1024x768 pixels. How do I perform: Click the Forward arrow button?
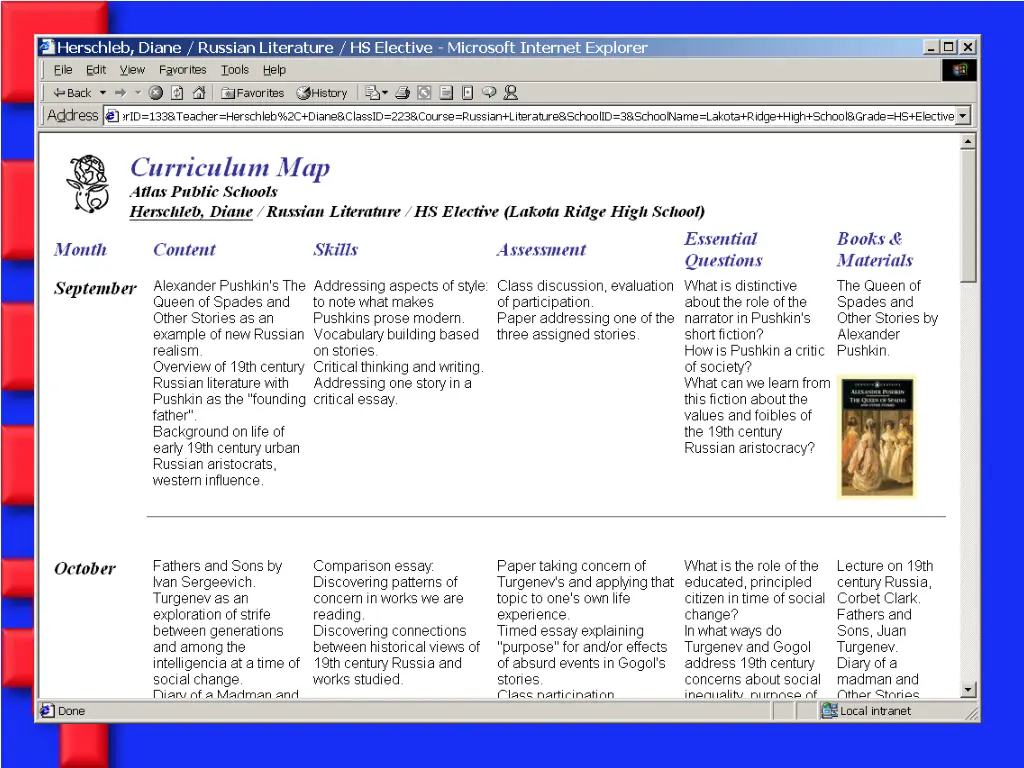(120, 93)
